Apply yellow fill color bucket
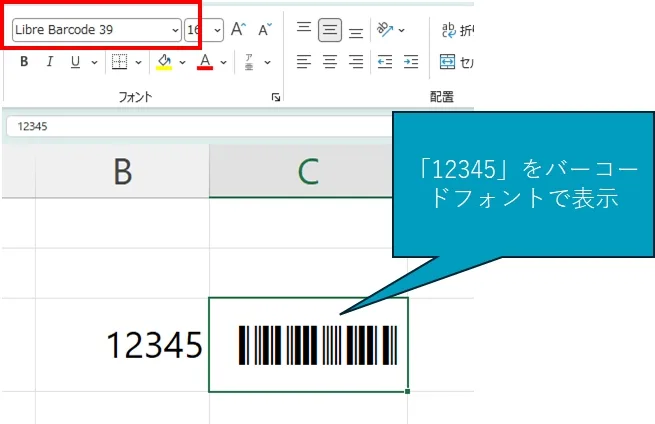Screen dimensions: 655x424 click(x=164, y=62)
